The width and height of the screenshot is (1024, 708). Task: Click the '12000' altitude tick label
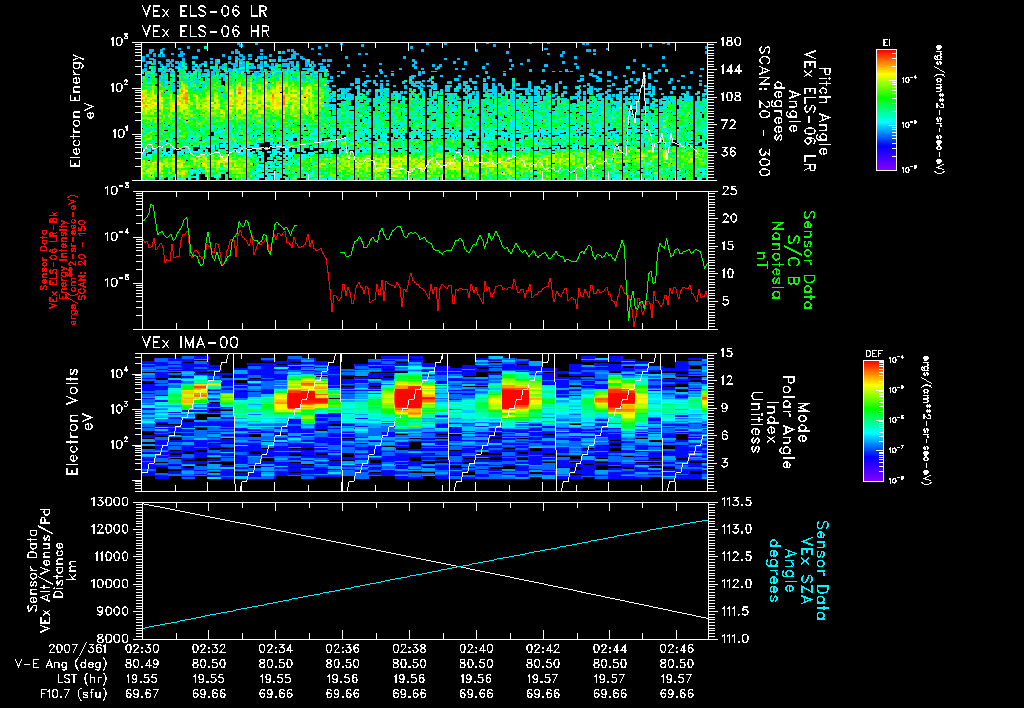pos(108,529)
